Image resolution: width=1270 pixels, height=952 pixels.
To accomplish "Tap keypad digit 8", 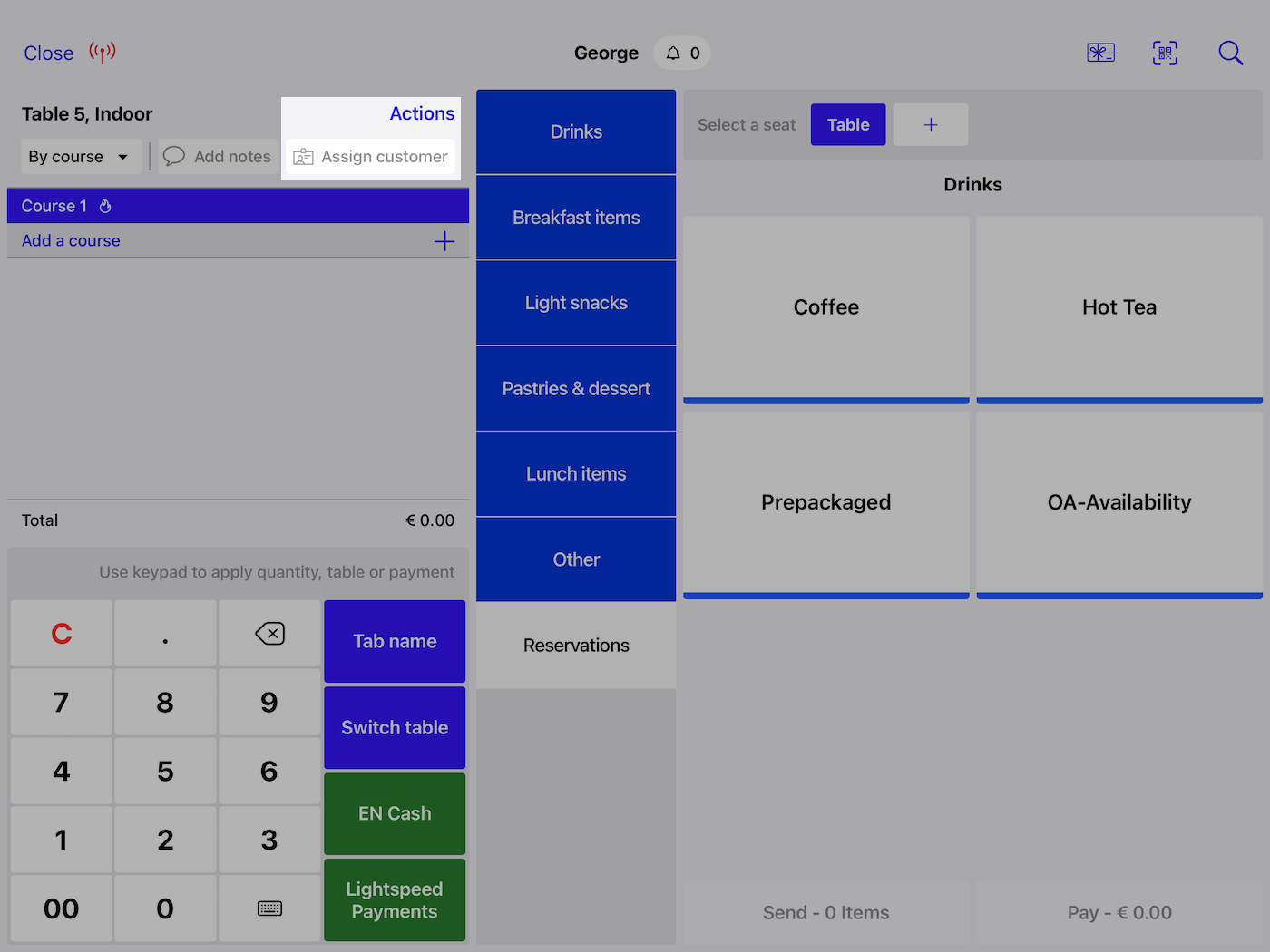I will 165,703.
